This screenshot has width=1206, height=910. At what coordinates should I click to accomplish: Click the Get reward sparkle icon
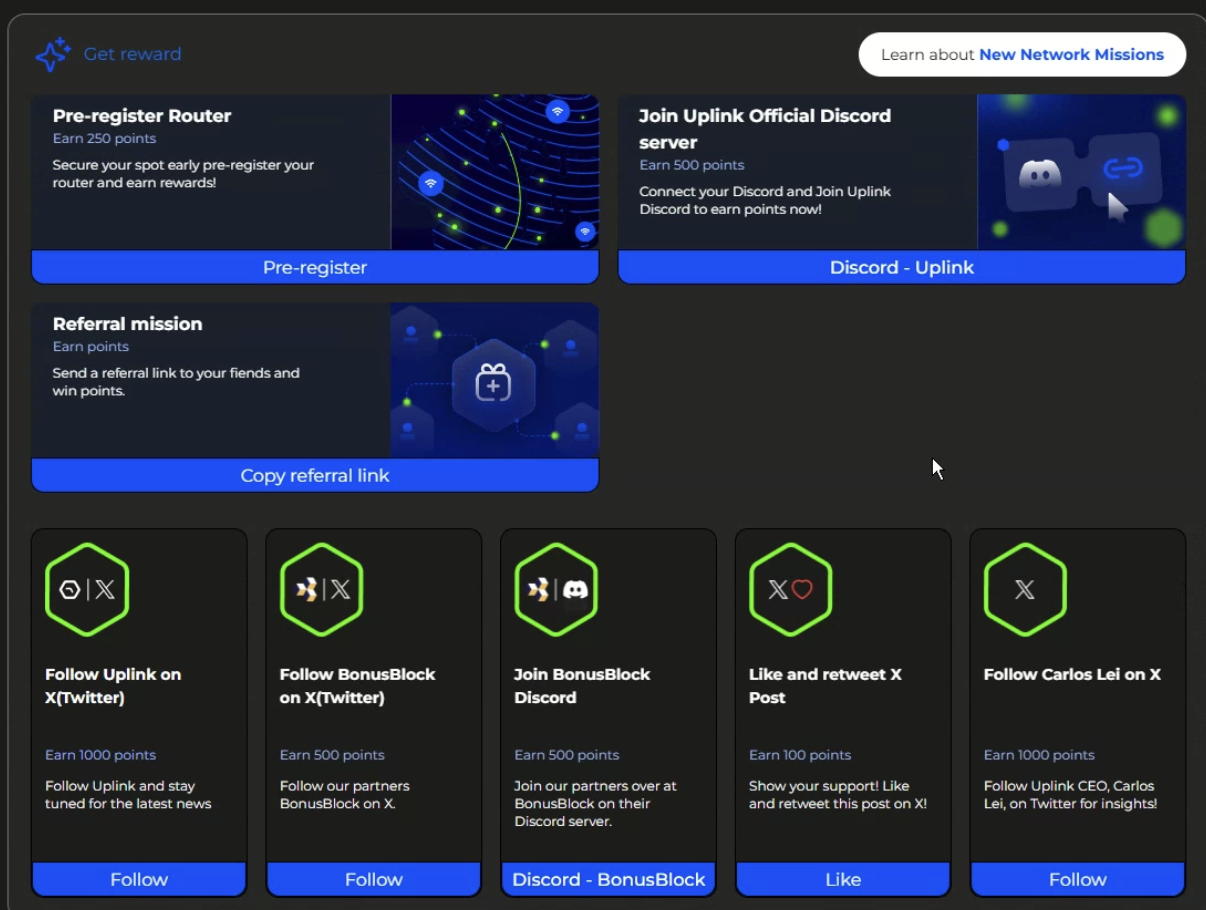click(x=53, y=54)
